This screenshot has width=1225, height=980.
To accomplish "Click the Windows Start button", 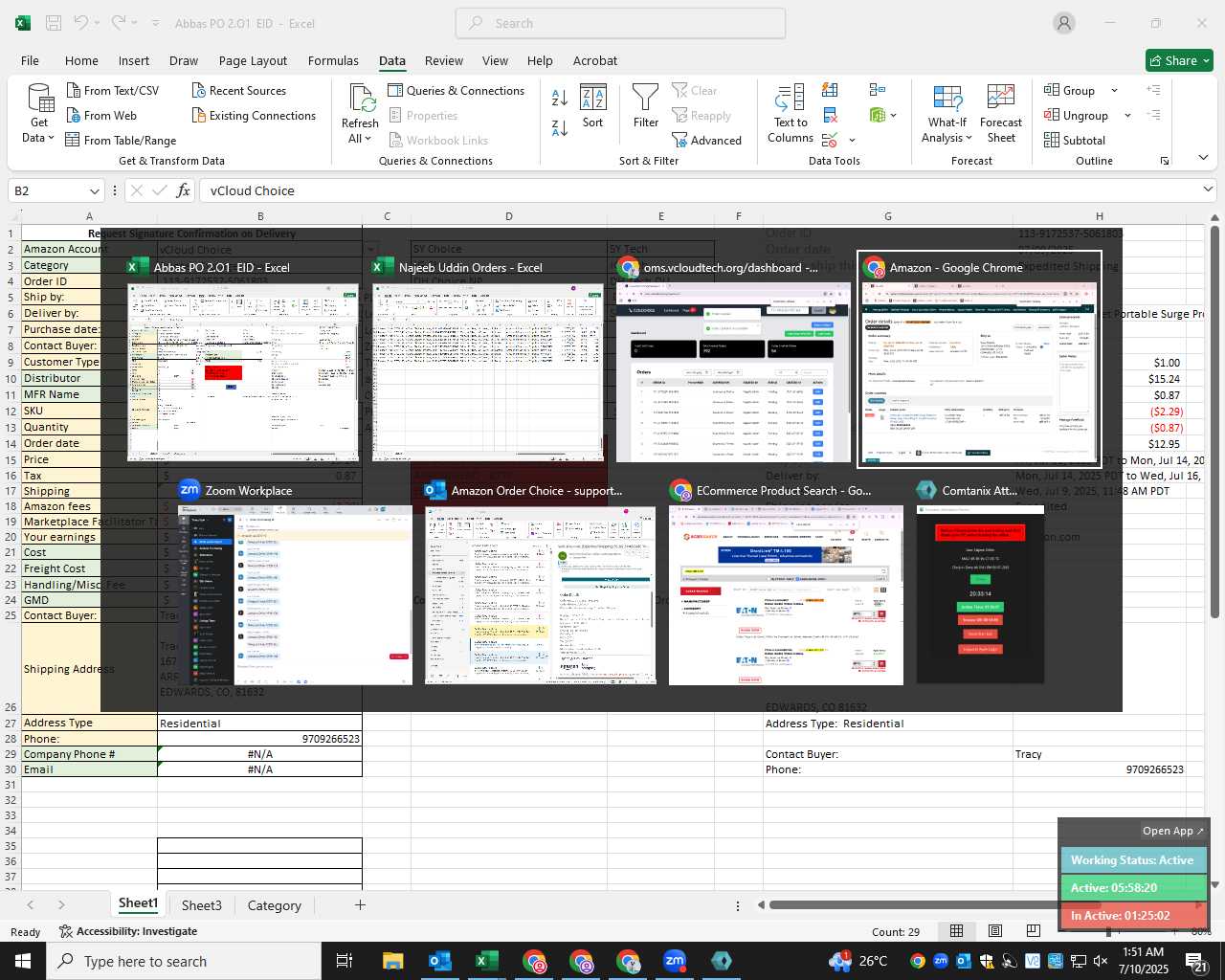I will tap(23, 961).
